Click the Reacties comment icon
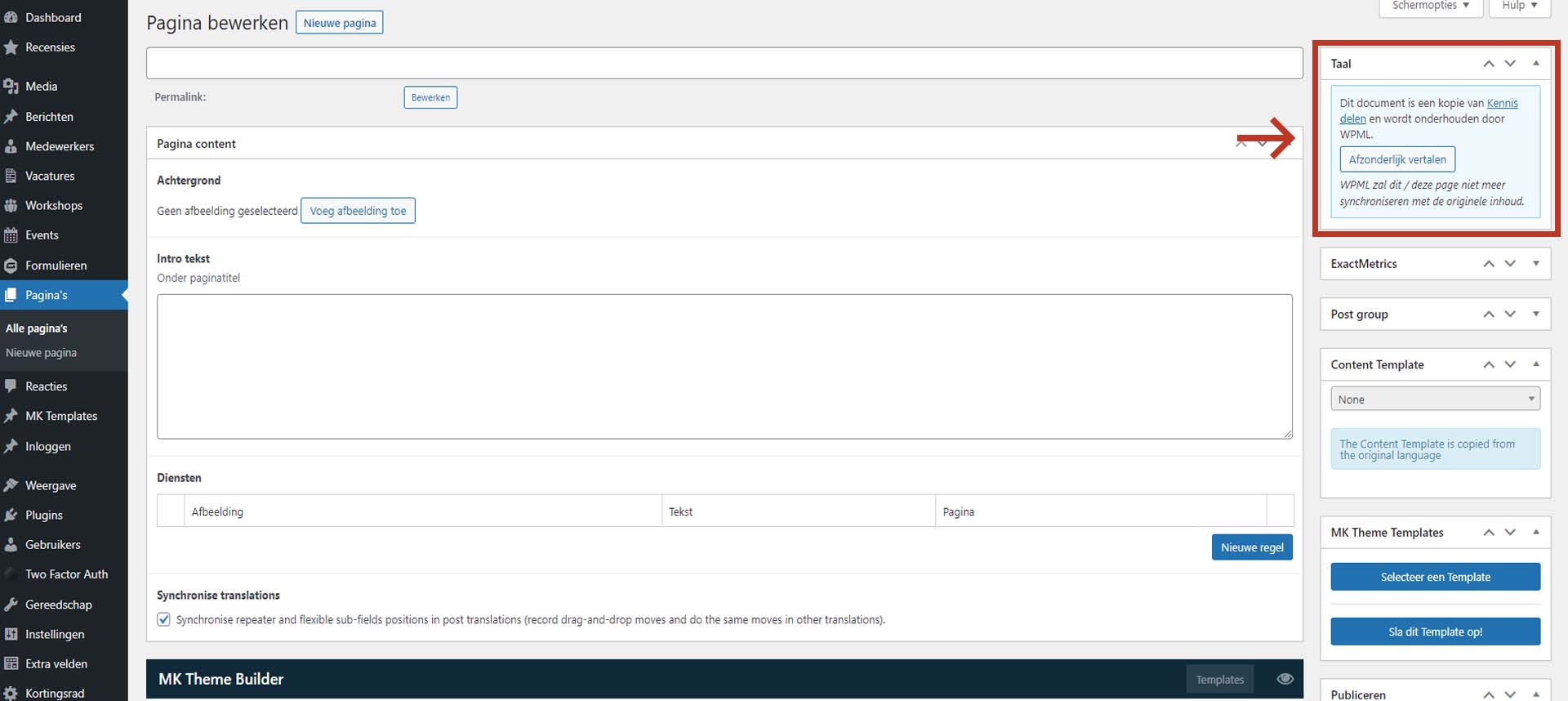 11,386
